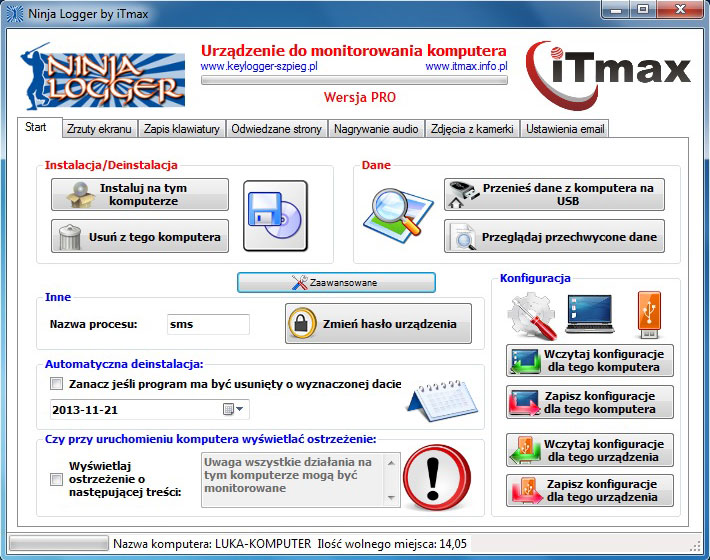710x560 pixels.
Task: Open the Zapis klawiatury tab
Action: click(x=182, y=129)
